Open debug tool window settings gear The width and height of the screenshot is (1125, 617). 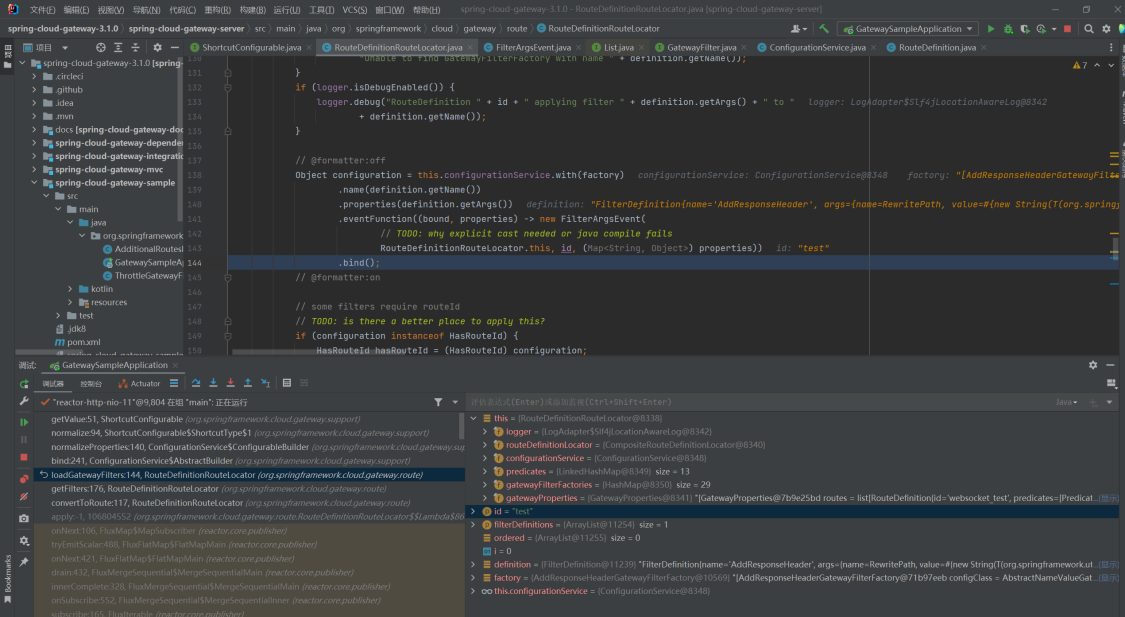coord(1093,365)
